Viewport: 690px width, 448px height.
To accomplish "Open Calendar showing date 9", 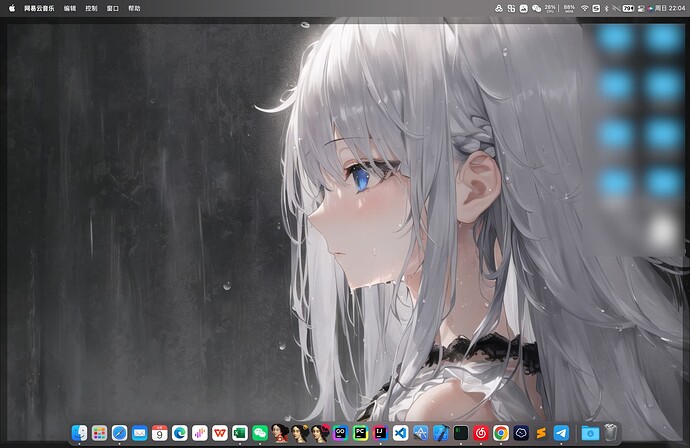I will [x=160, y=433].
